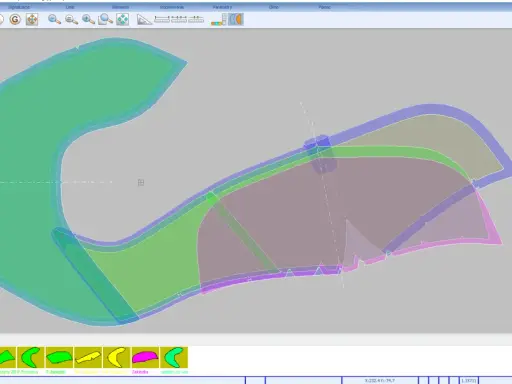Image resolution: width=512 pixels, height=384 pixels.
Task: Click the G circle toolbar icon
Action: (15, 20)
